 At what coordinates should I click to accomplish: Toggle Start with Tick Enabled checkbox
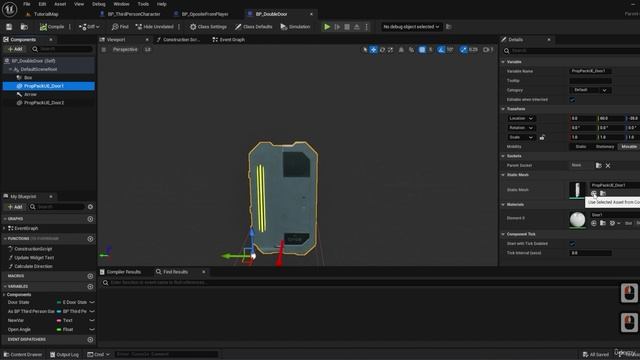coord(572,244)
